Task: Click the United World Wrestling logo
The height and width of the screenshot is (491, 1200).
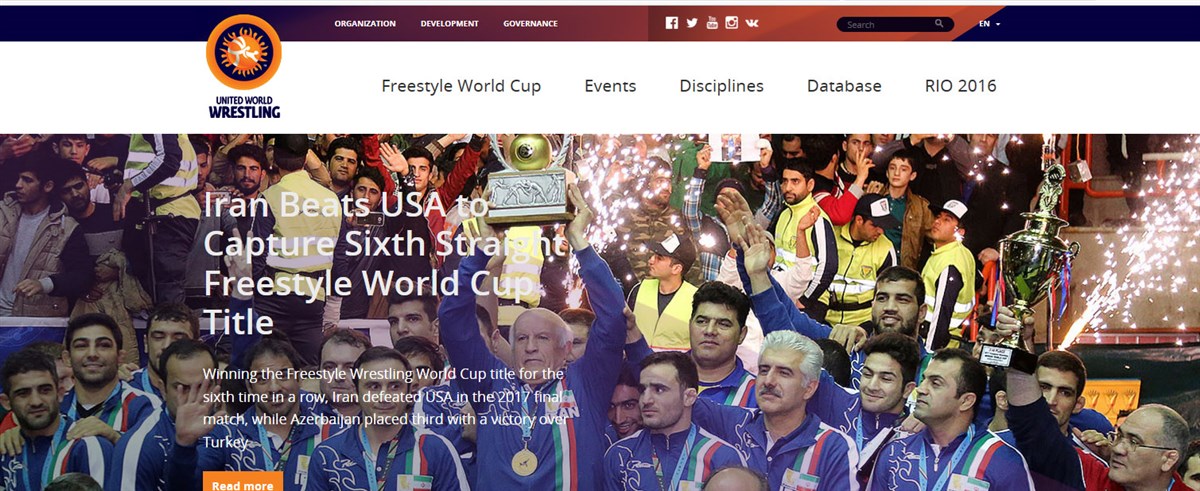Action: click(x=244, y=67)
